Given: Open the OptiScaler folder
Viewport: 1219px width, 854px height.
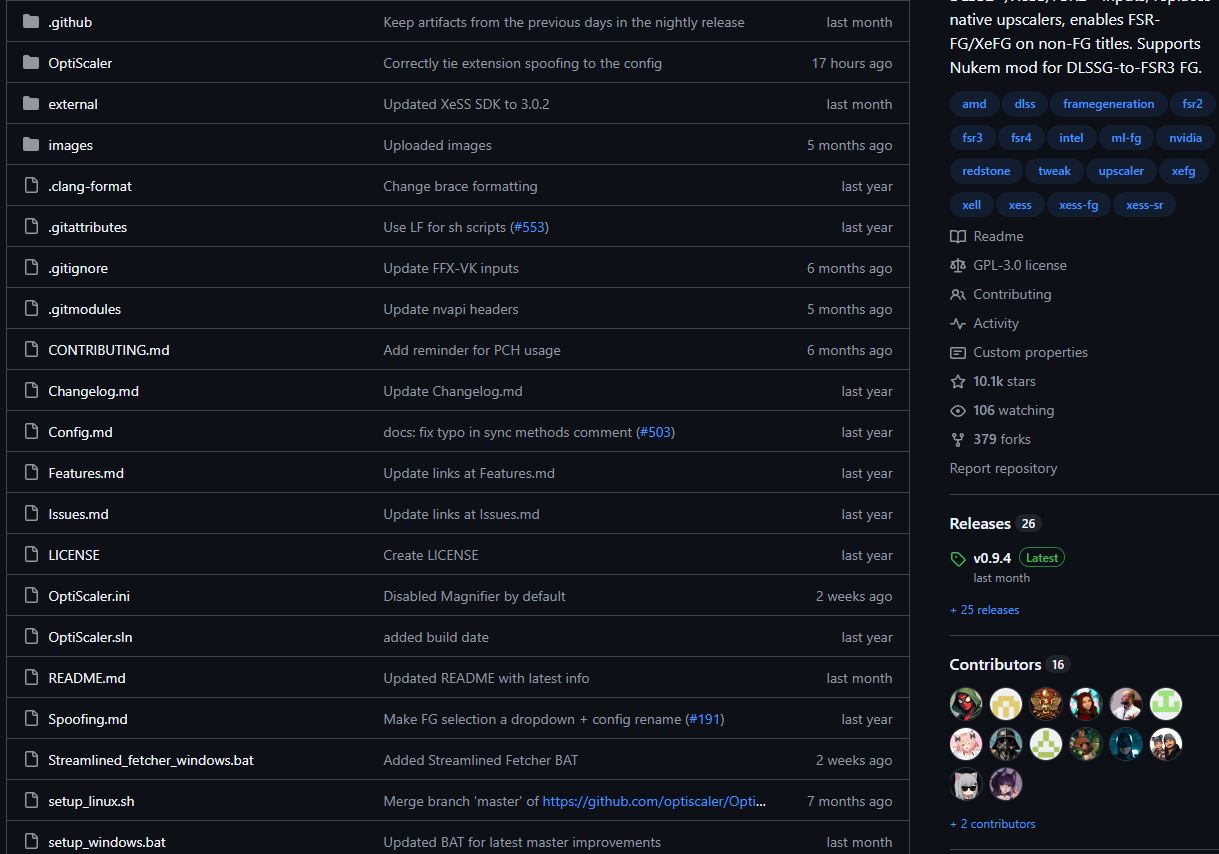Looking at the screenshot, I should 80,63.
